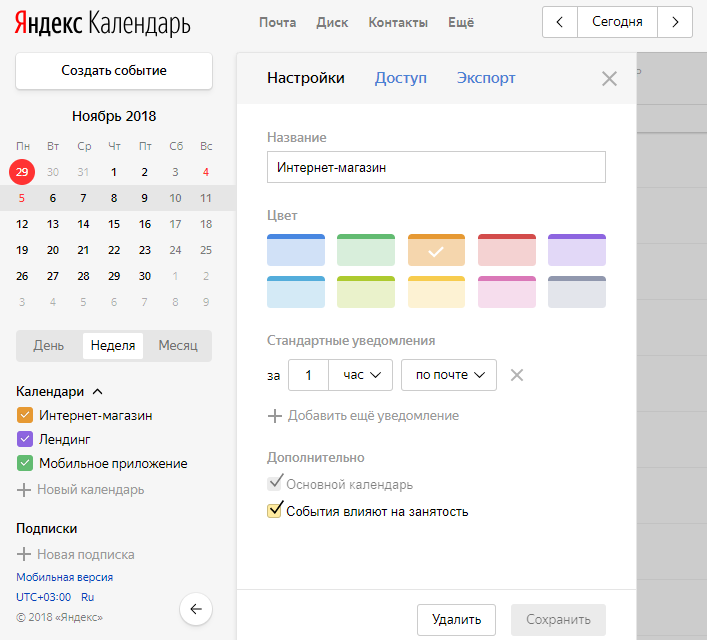The image size is (707, 640).
Task: Choose the selected orange color swatch
Action: [436, 250]
